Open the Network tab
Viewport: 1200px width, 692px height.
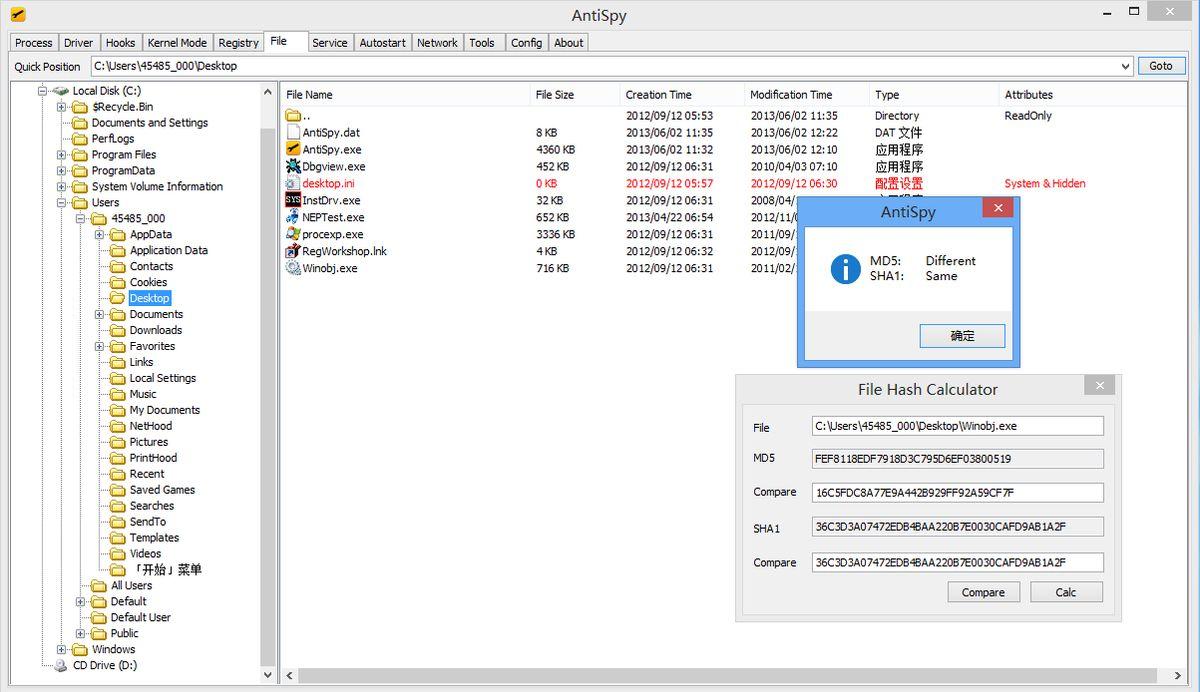click(x=438, y=43)
